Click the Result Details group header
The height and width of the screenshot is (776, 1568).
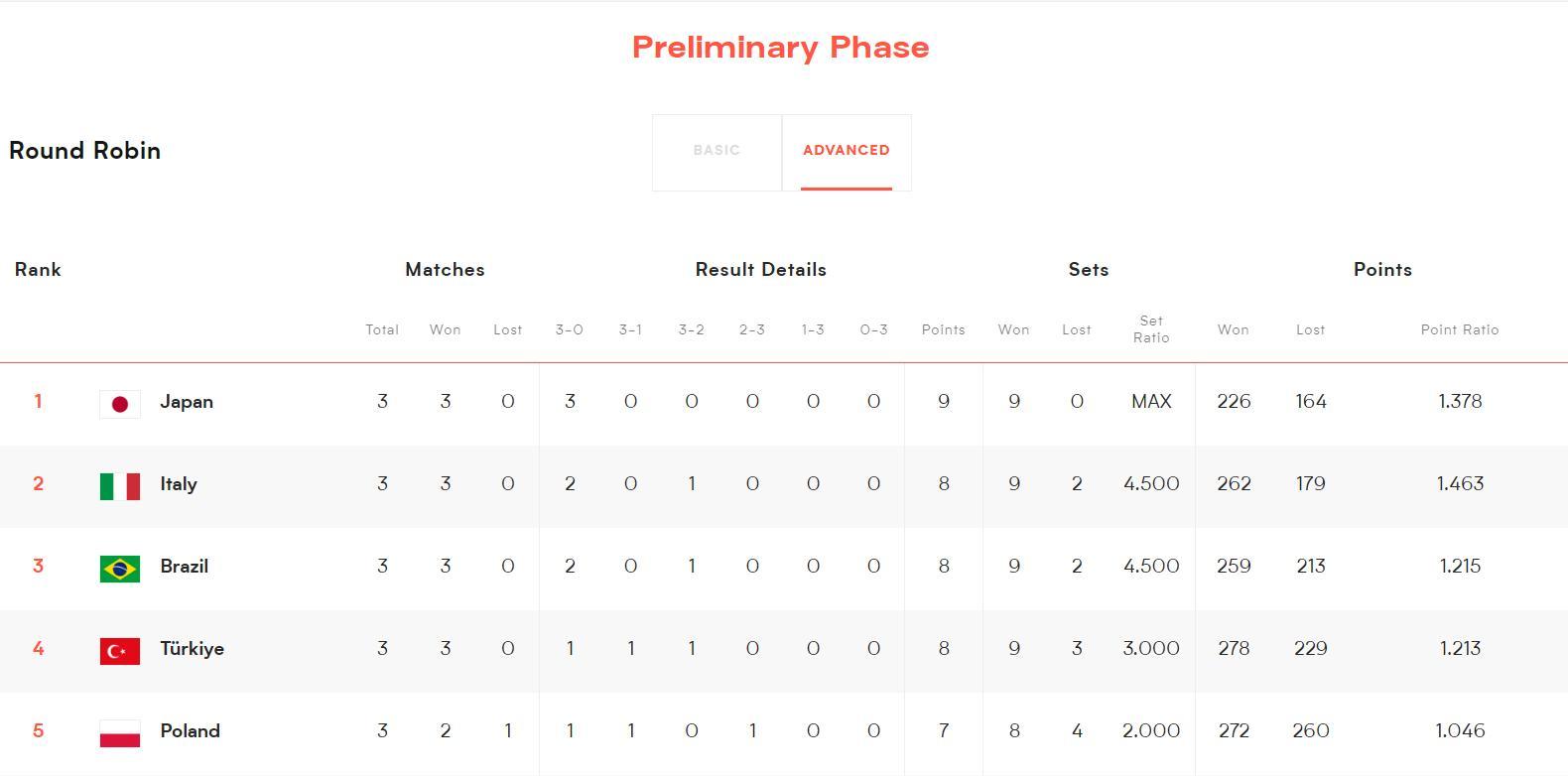[x=760, y=270]
